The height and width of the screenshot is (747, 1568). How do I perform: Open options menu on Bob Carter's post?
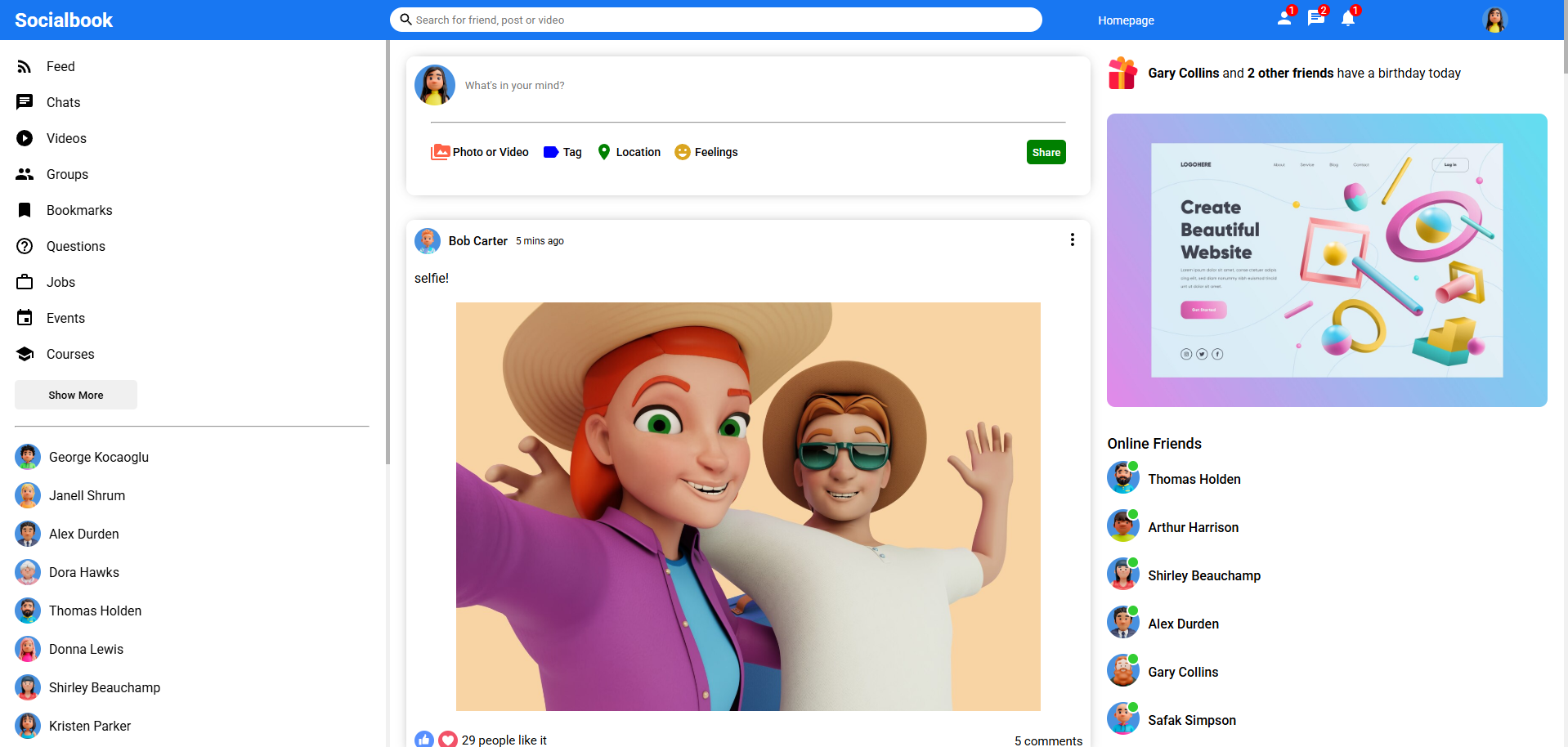(1072, 239)
